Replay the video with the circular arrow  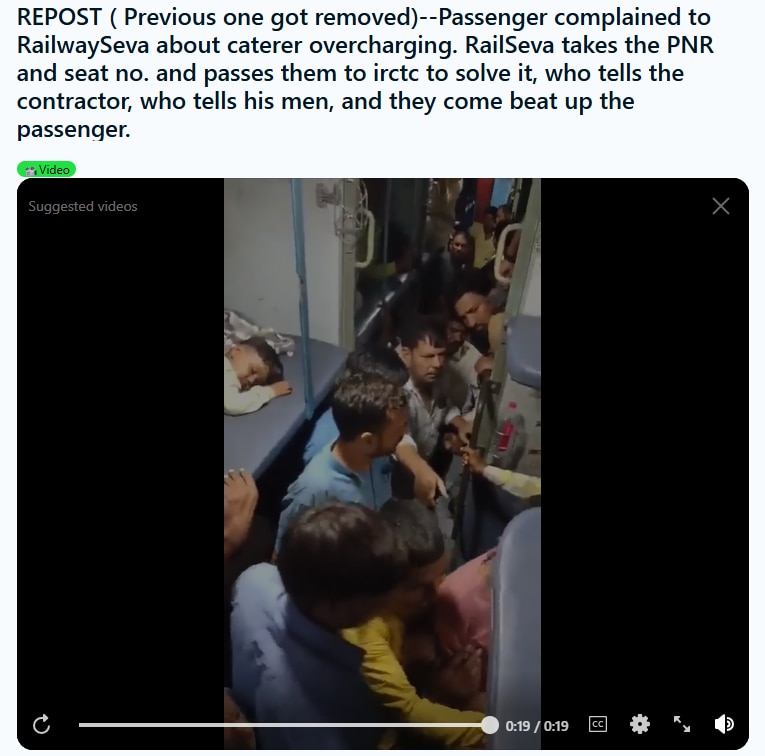click(41, 724)
